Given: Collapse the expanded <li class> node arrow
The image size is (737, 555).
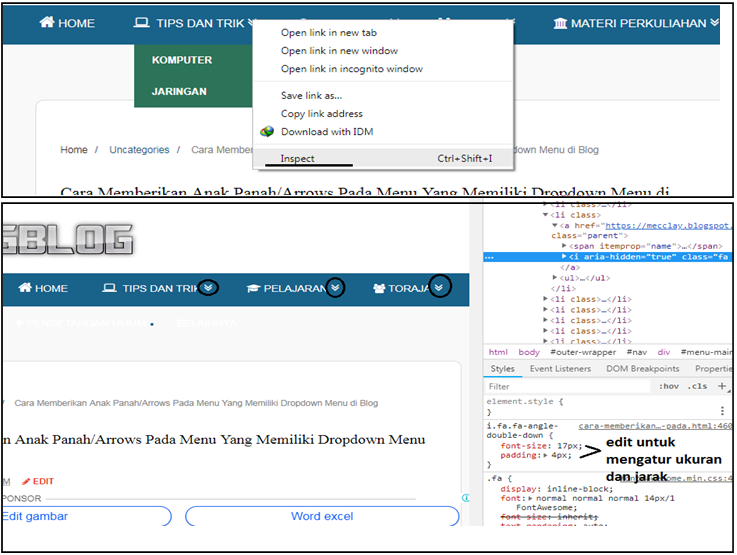Looking at the screenshot, I should coord(545,215).
